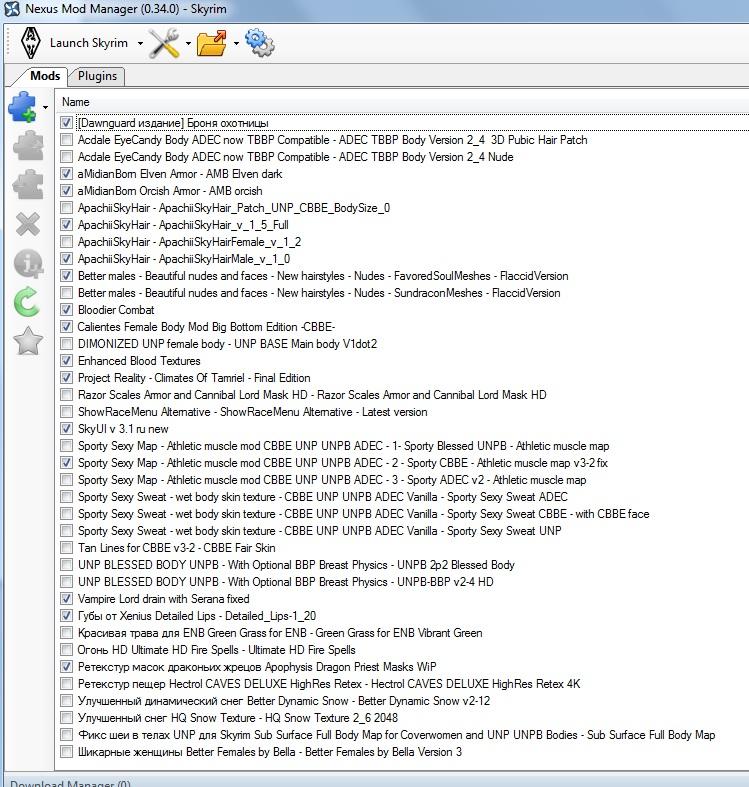Screen dimensions: 749x787
Task: Select 'Calientes Female Body Mod Big Bottom Edition' row
Action: (x=206, y=327)
